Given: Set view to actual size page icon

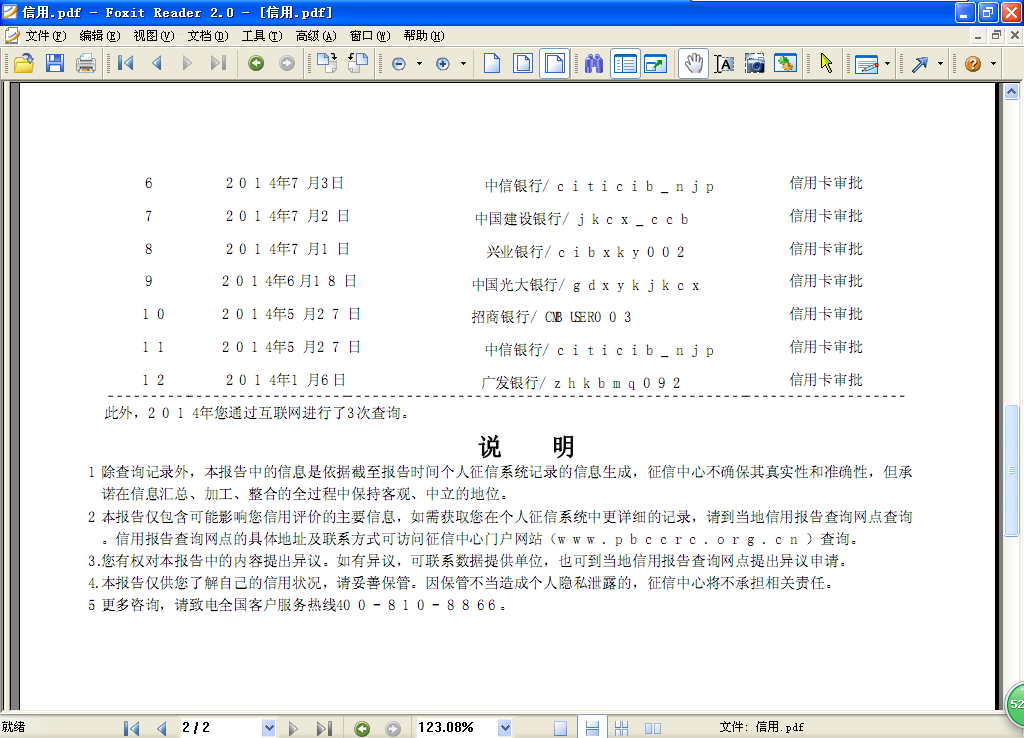Looking at the screenshot, I should point(492,63).
